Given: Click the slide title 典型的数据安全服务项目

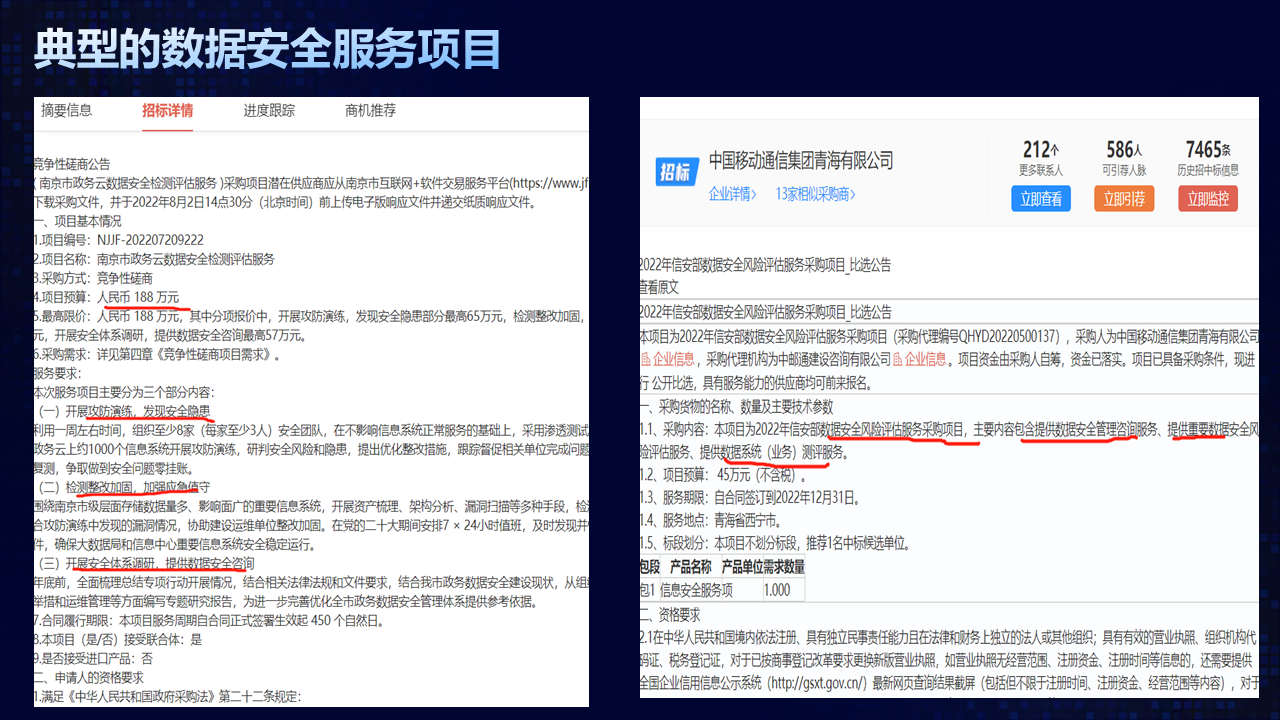Looking at the screenshot, I should tap(267, 48).
